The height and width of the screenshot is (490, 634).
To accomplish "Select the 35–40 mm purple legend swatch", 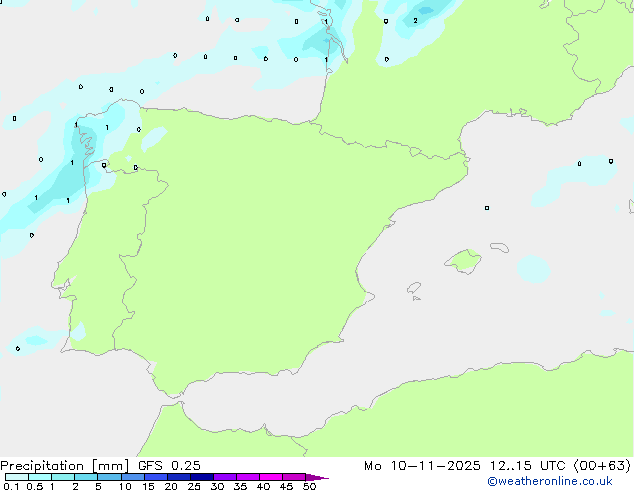I will (x=248, y=477).
